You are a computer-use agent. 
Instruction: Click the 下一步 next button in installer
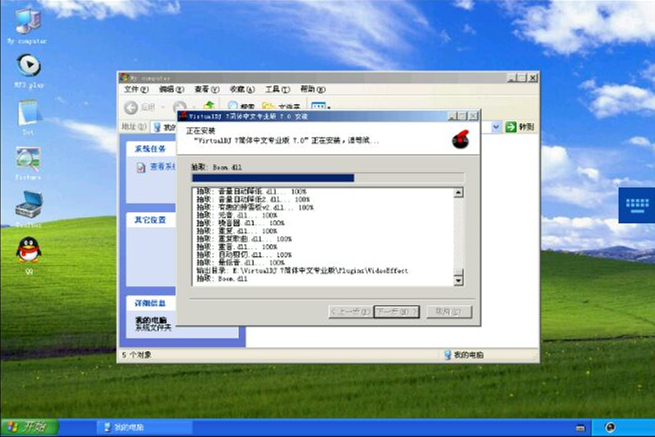tap(396, 312)
